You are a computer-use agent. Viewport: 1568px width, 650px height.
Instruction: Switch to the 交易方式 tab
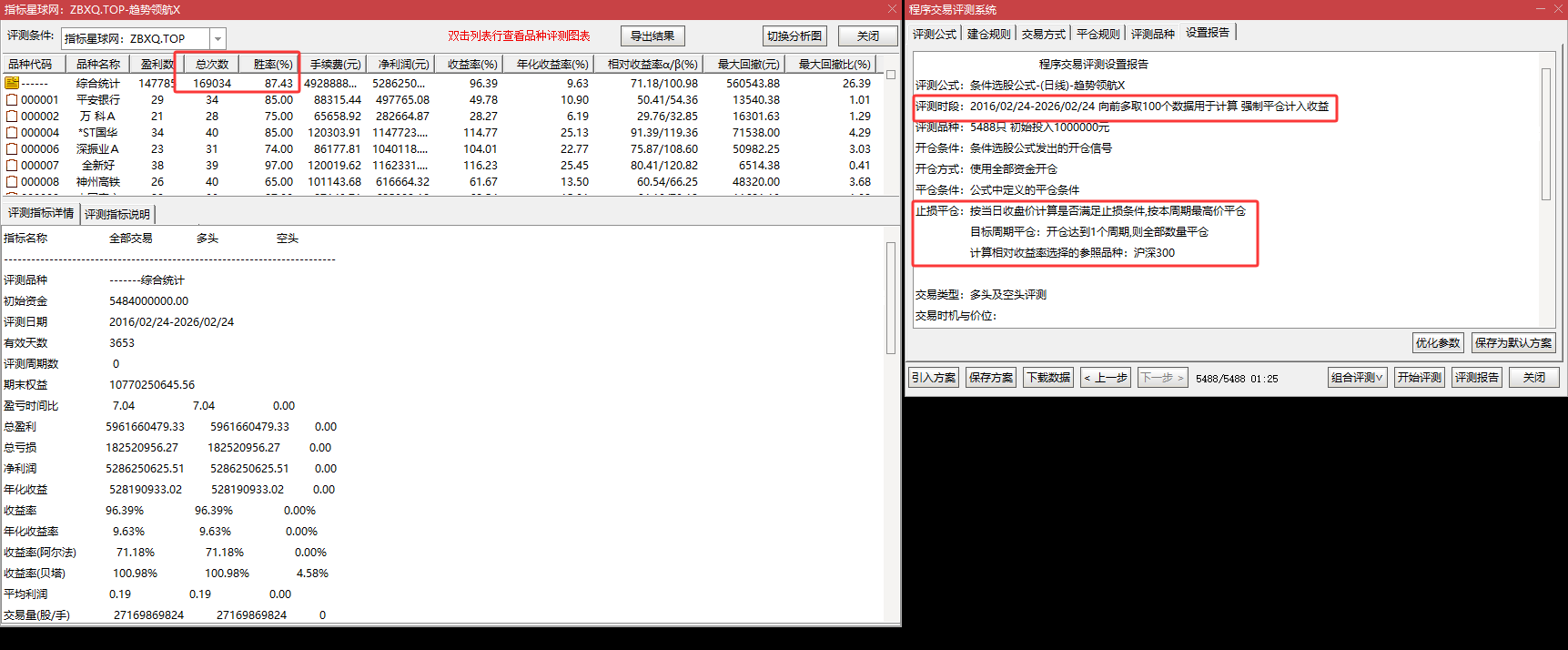click(1044, 34)
